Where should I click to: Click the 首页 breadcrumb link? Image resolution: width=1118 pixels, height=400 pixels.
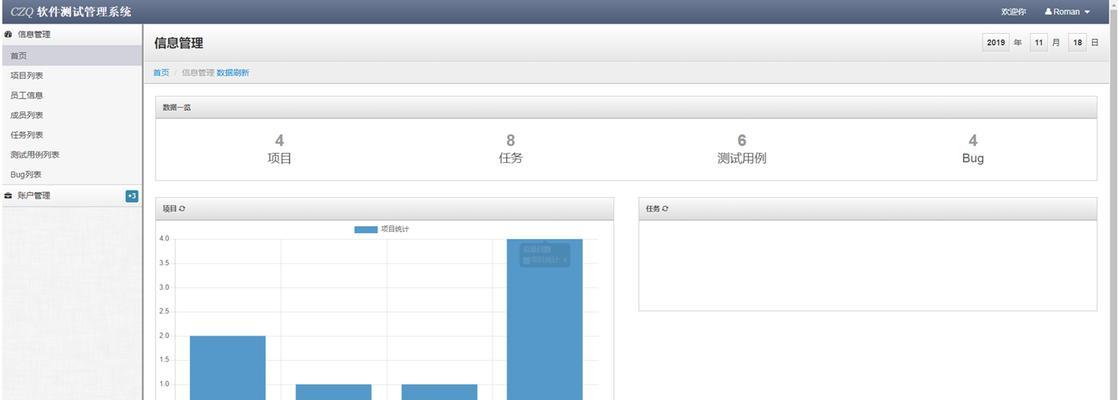click(x=161, y=73)
